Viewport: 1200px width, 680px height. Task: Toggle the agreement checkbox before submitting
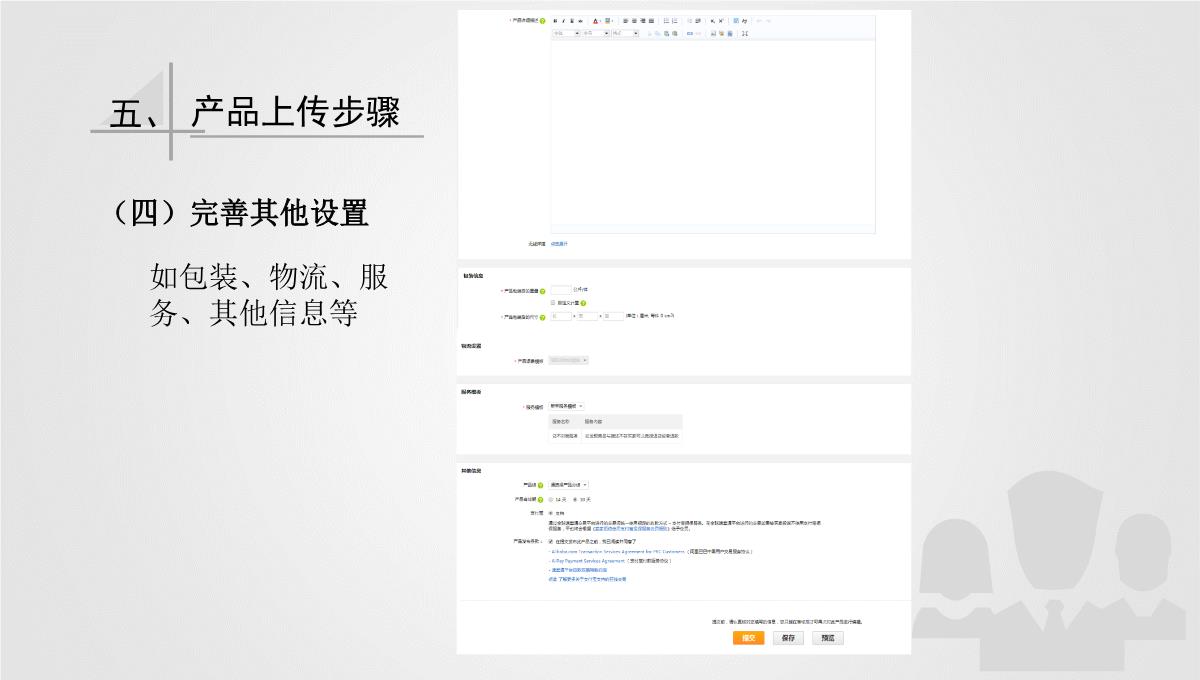click(x=551, y=541)
